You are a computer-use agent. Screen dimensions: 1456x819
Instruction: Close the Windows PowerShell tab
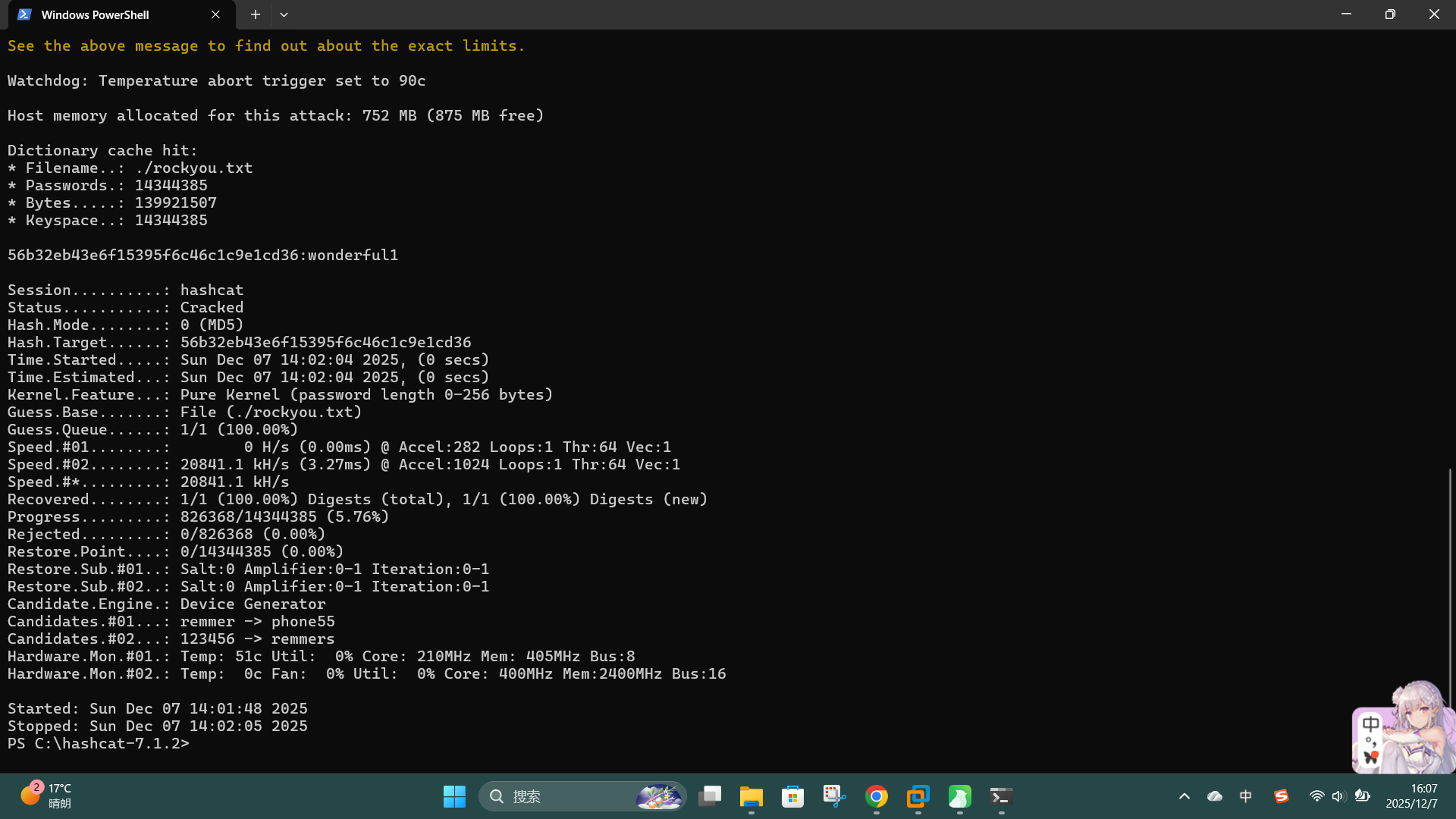click(215, 14)
